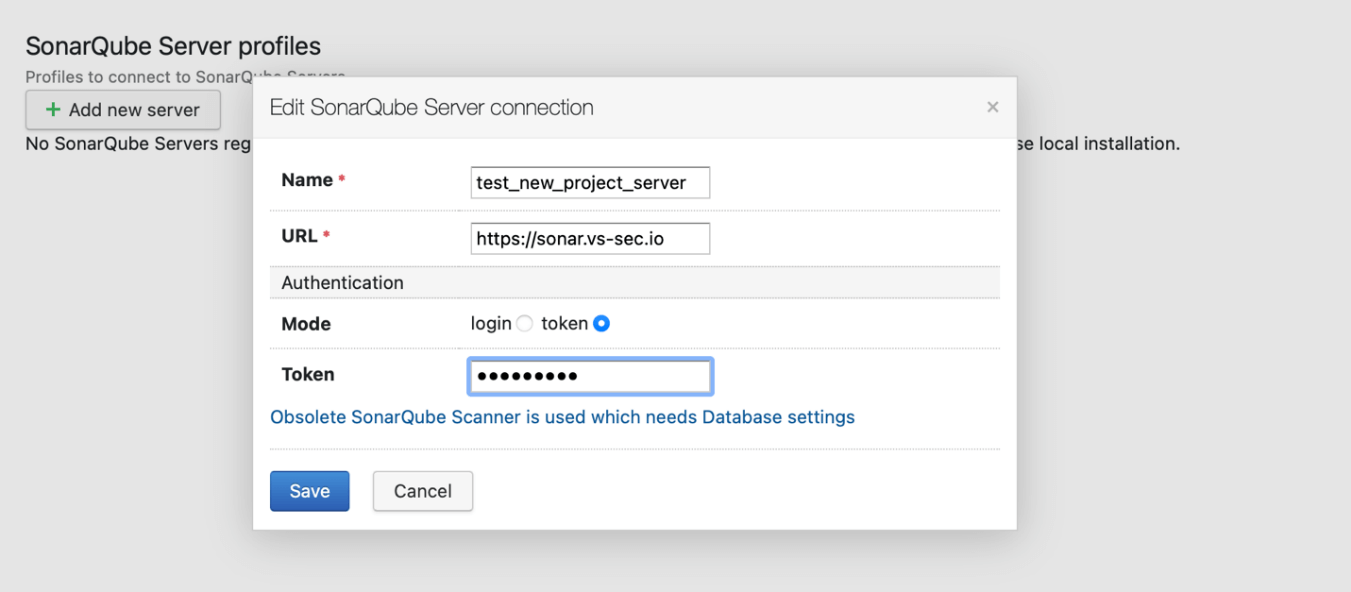Click the dialog title Edit SonarQube Server connection
Image resolution: width=1351 pixels, height=592 pixels.
[432, 107]
